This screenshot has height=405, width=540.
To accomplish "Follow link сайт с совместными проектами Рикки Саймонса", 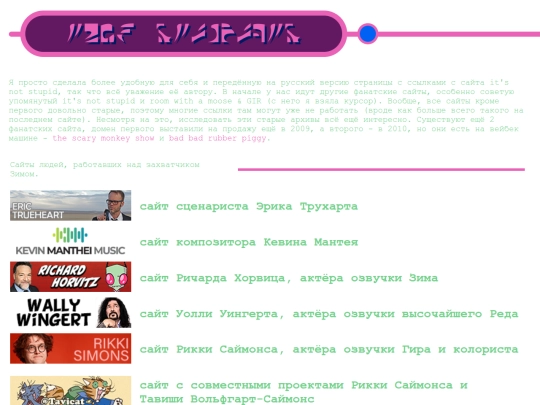I will click(x=303, y=392).
